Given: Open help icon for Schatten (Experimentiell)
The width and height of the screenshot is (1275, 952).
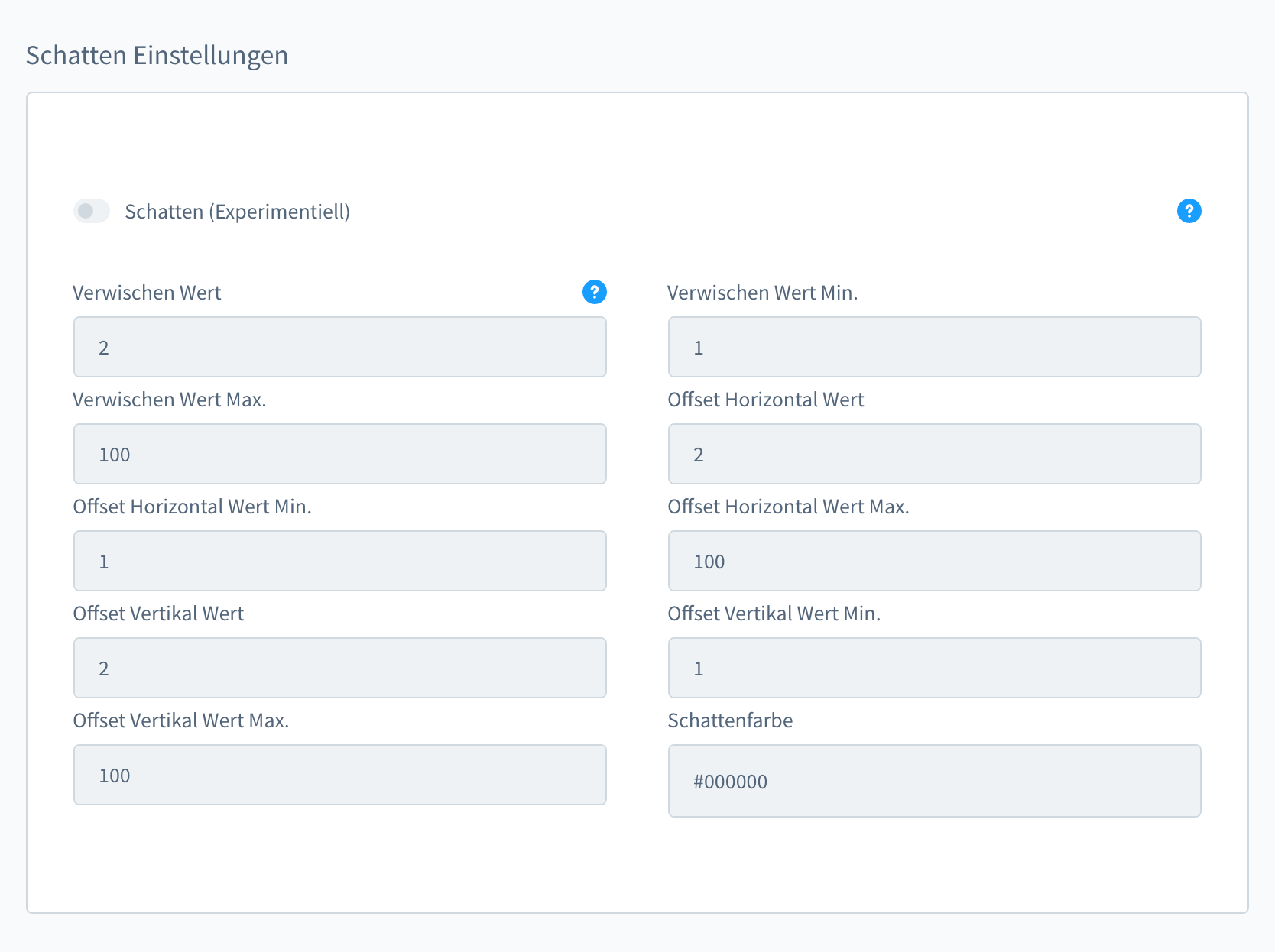Looking at the screenshot, I should [1189, 211].
